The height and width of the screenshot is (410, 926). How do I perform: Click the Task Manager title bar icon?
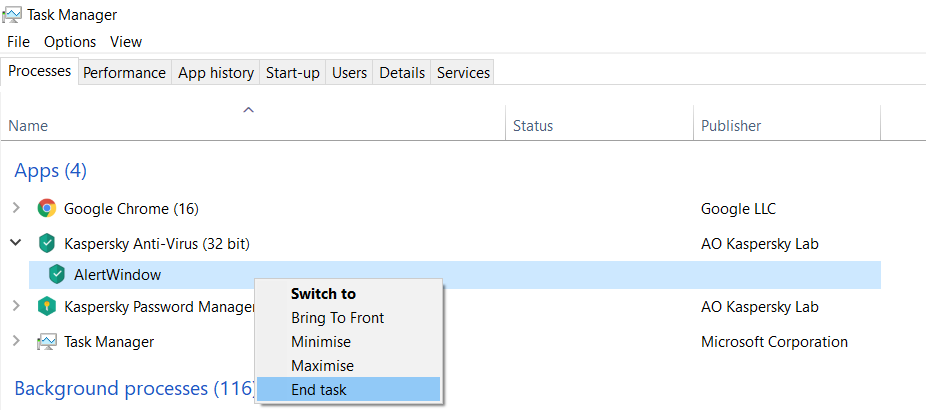click(x=14, y=15)
